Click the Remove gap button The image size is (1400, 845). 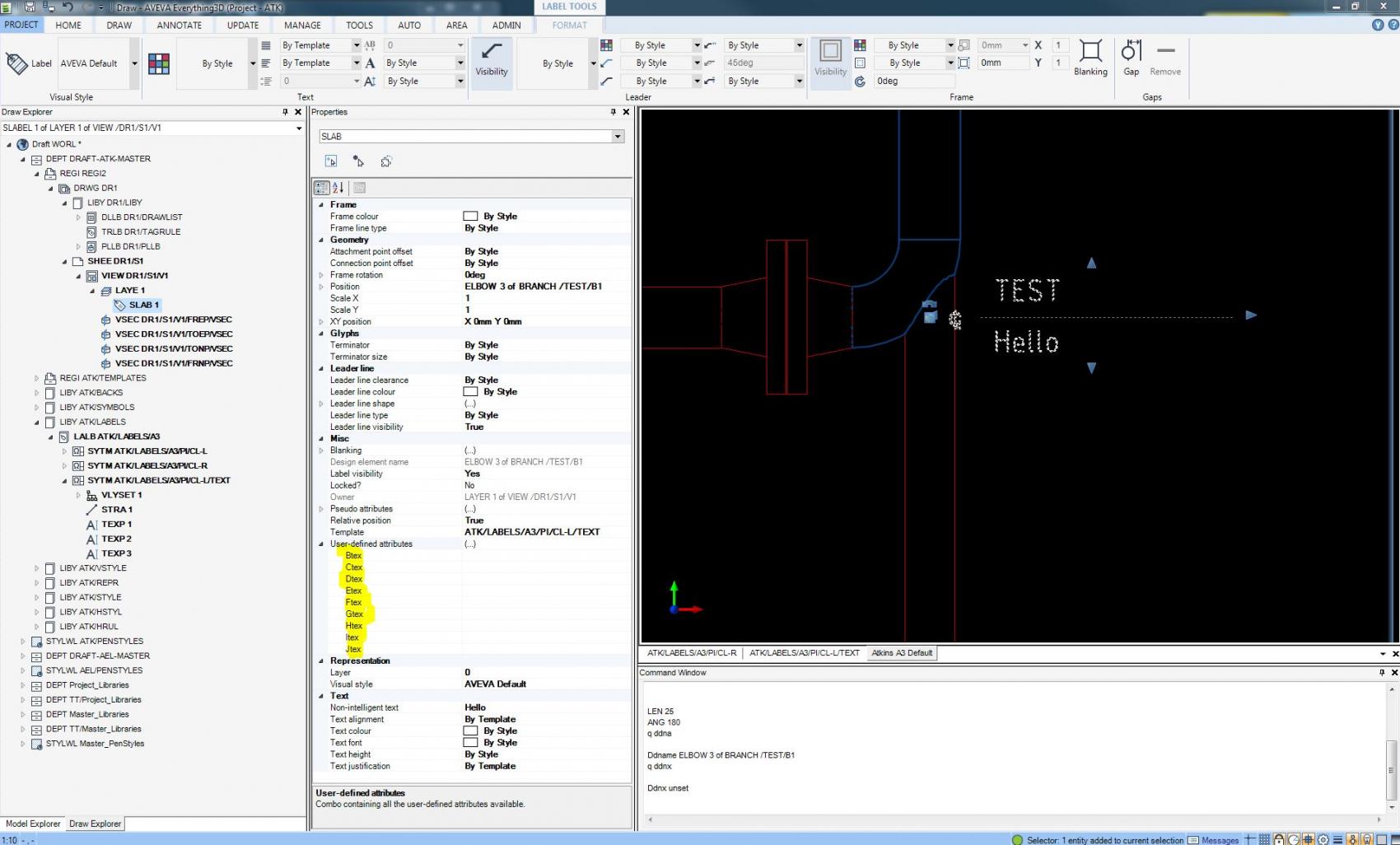tap(1165, 58)
